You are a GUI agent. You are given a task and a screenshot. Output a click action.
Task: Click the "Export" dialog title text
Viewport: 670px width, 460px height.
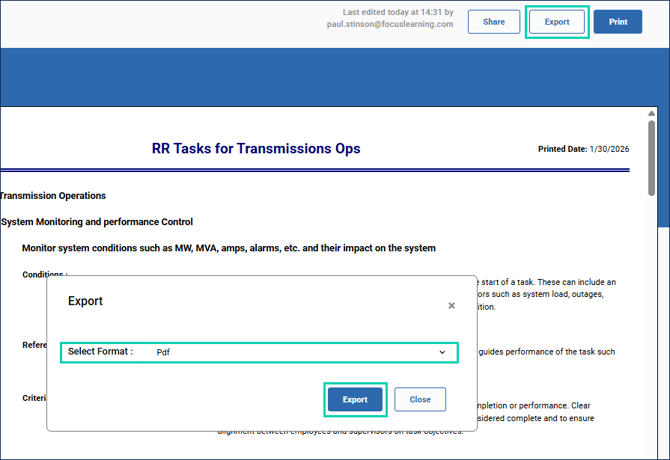click(85, 301)
